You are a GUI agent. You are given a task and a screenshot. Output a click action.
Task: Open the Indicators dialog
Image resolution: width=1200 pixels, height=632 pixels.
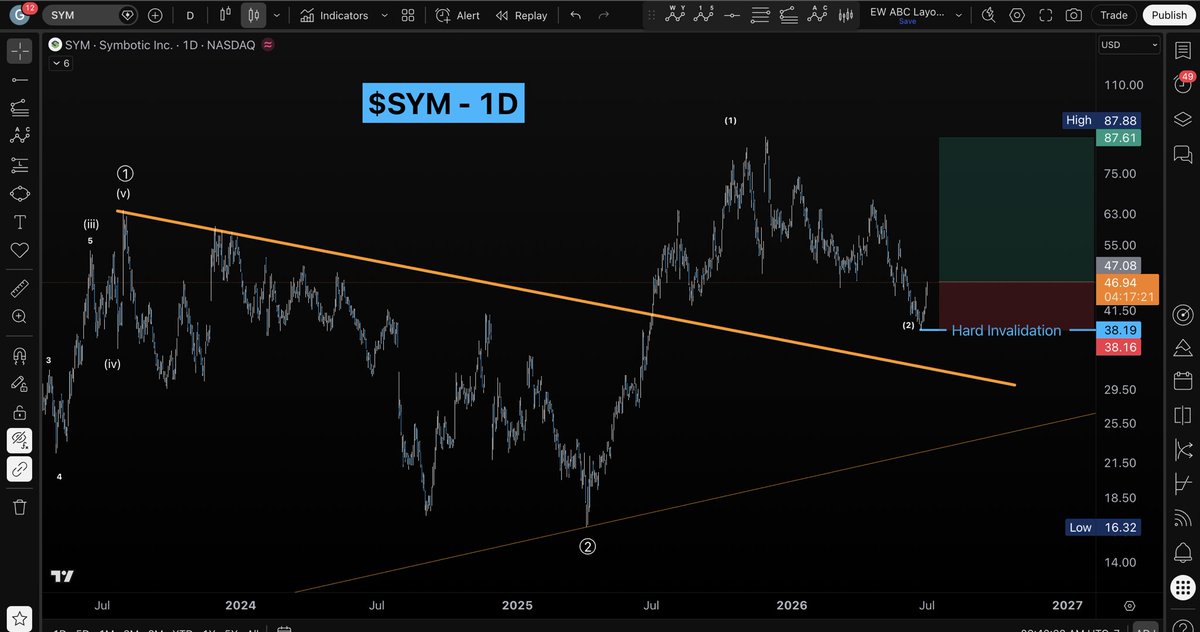[x=334, y=15]
